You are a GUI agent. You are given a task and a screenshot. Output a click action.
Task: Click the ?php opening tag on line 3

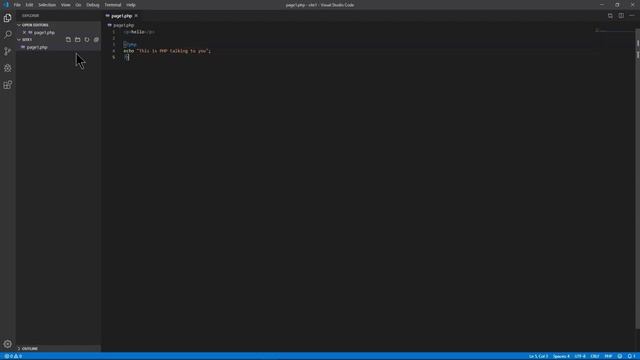click(131, 44)
